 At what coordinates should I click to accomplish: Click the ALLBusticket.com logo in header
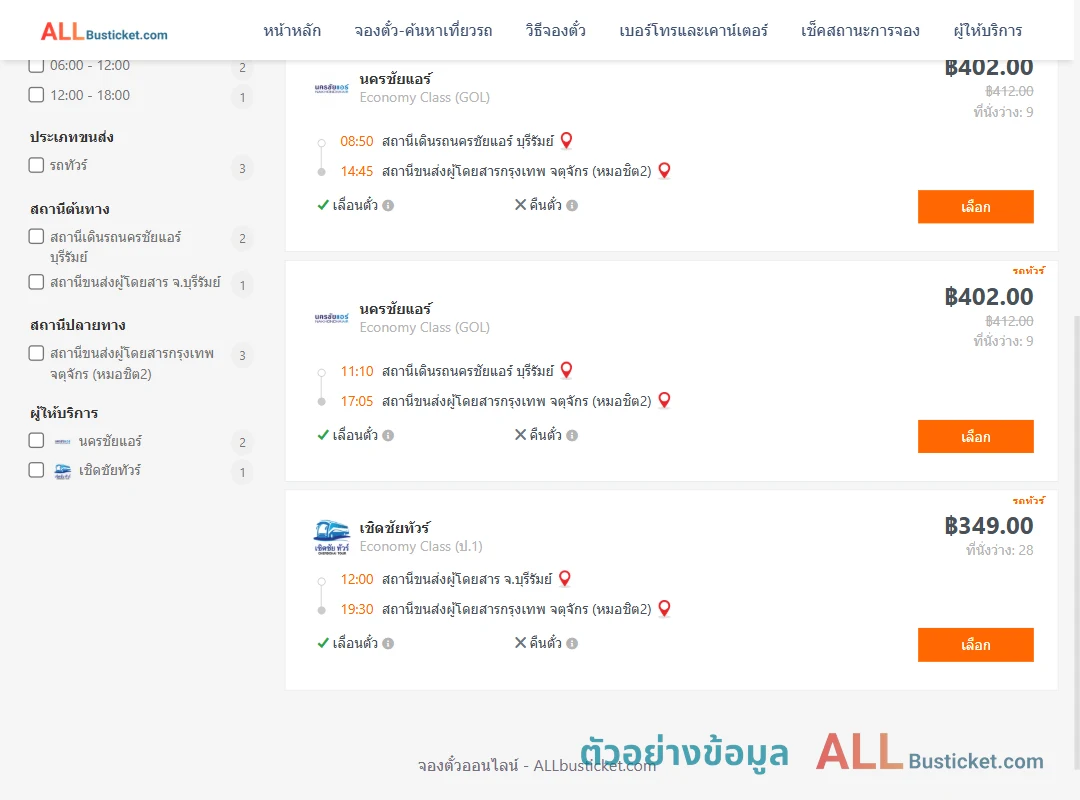click(104, 32)
